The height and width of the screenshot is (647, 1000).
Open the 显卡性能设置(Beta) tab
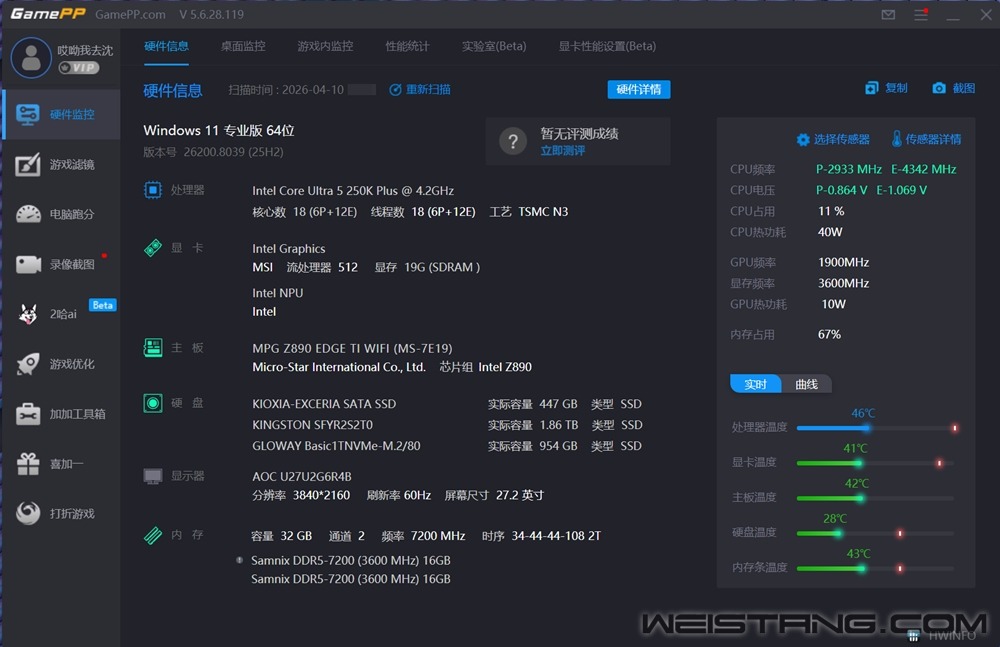tap(607, 46)
